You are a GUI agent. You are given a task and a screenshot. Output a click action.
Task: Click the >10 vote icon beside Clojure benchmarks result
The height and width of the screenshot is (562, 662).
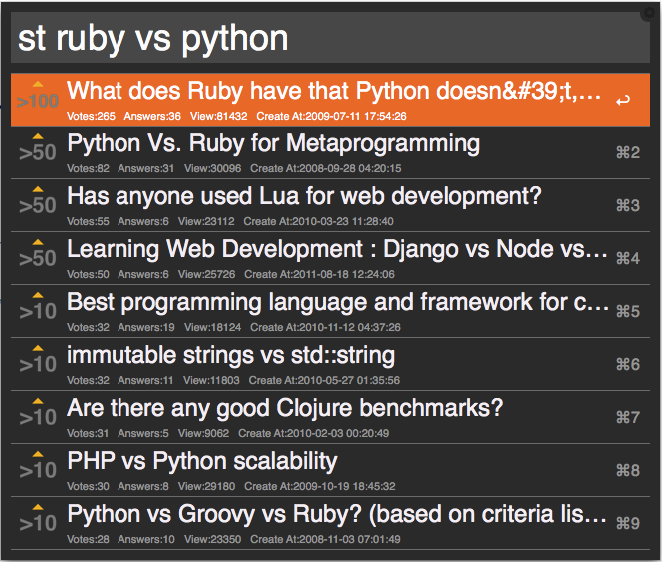(x=38, y=413)
